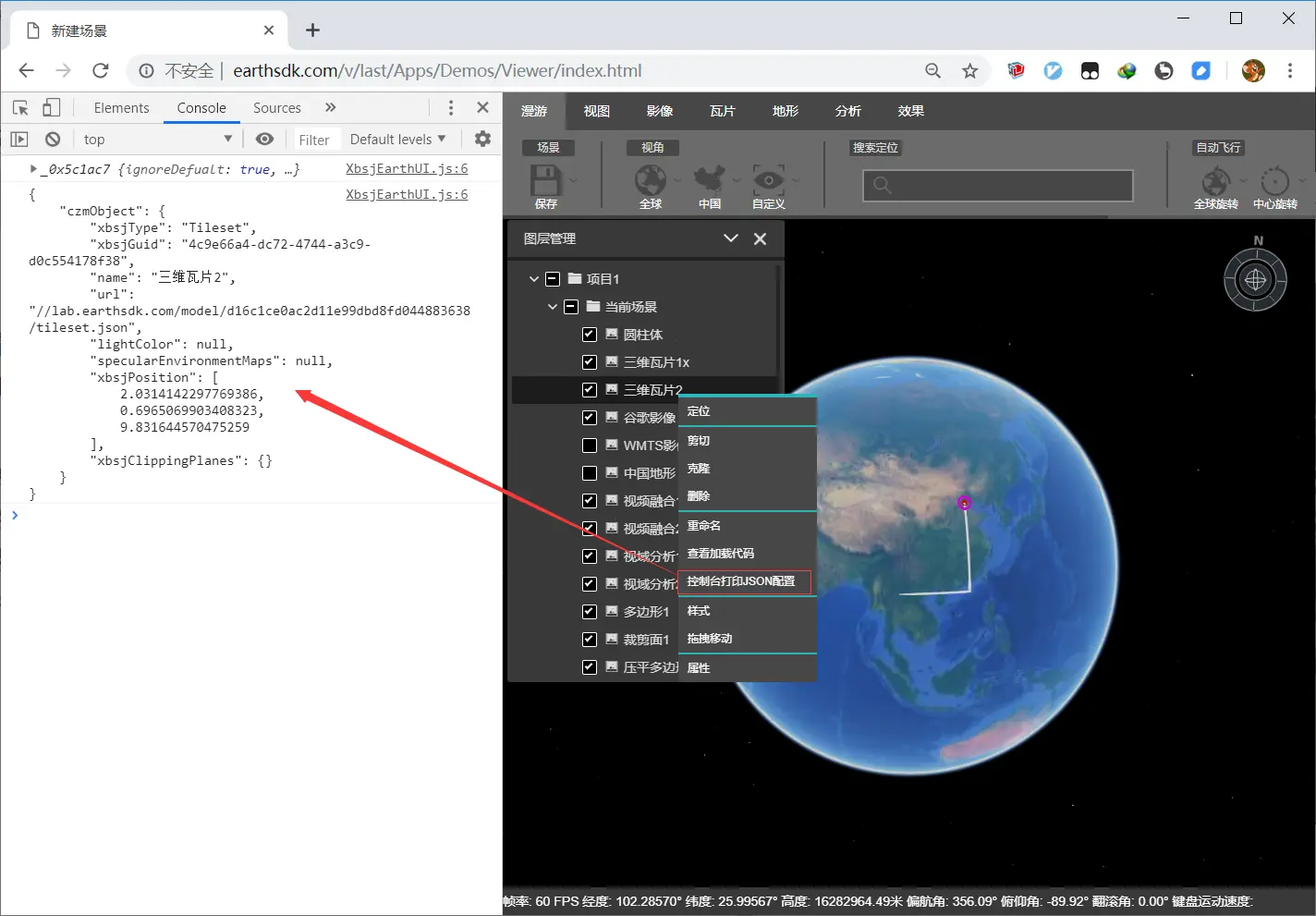
Task: Open the Default levels dropdown
Action: coord(397,139)
